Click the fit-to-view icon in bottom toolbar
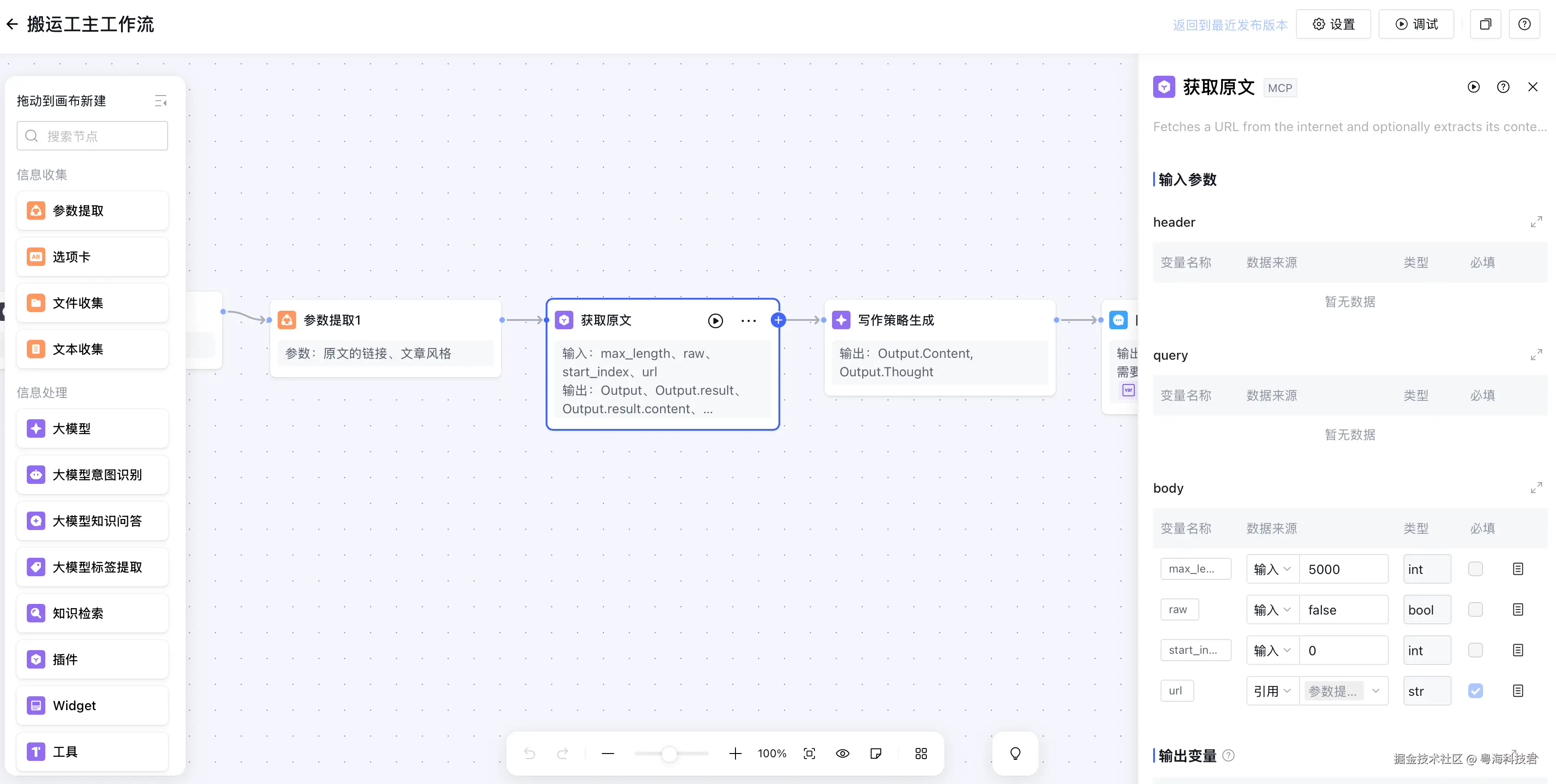 809,753
